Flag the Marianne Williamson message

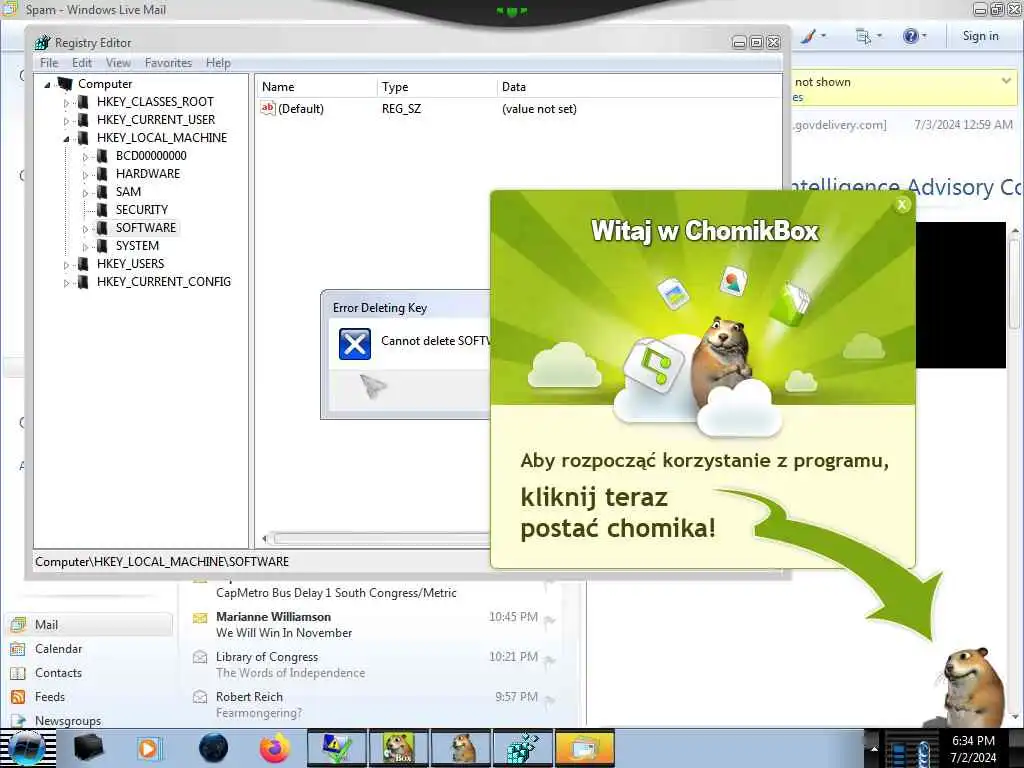point(550,620)
